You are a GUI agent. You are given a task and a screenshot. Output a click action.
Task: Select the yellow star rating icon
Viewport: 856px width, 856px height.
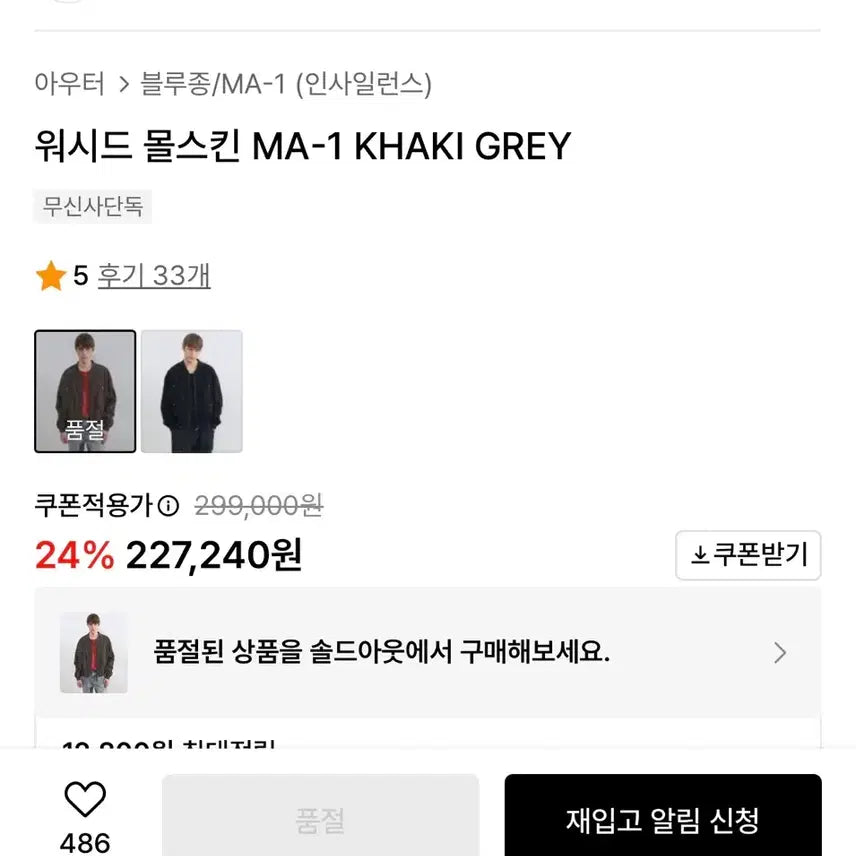point(47,276)
